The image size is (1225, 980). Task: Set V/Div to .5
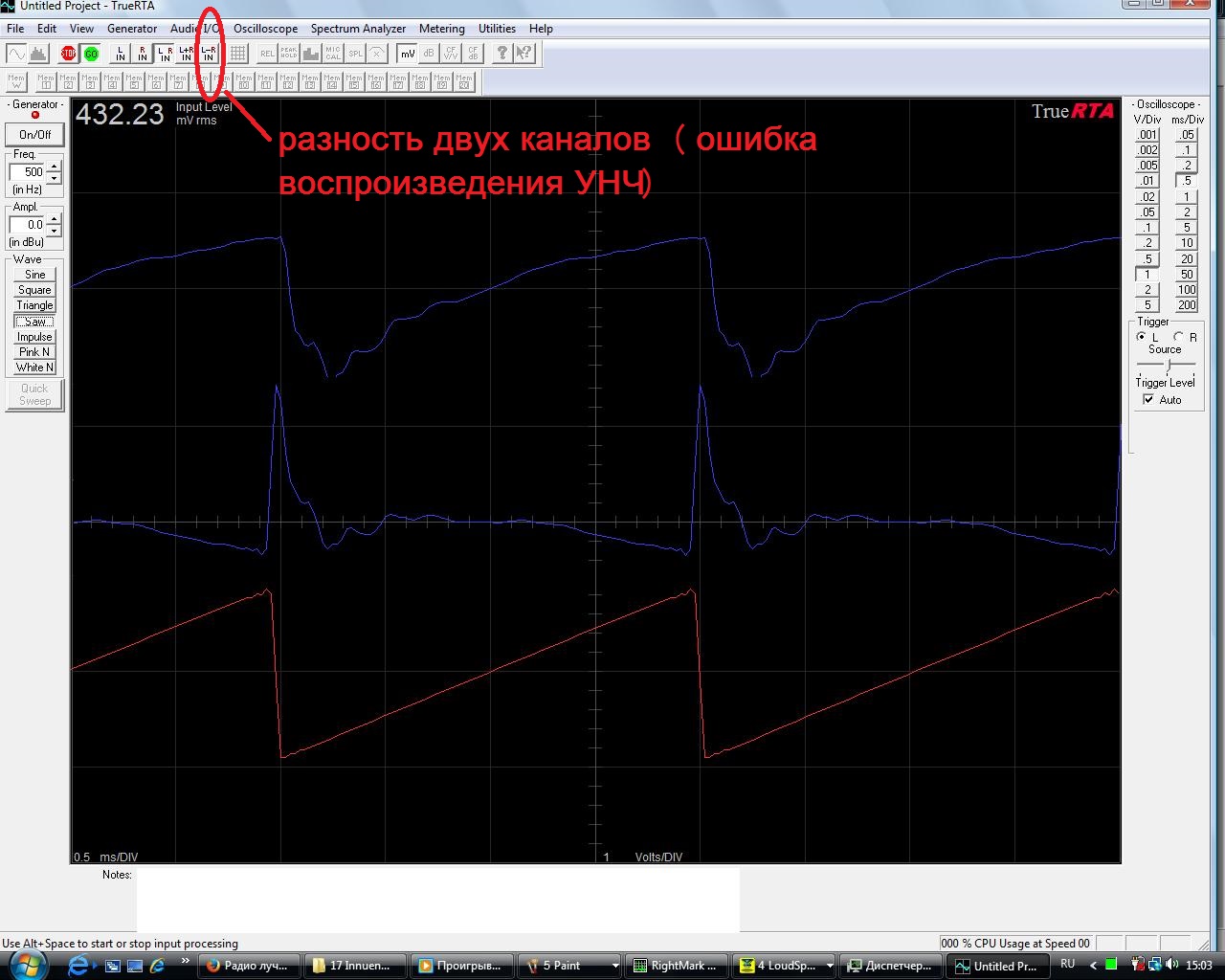pyautogui.click(x=1147, y=259)
